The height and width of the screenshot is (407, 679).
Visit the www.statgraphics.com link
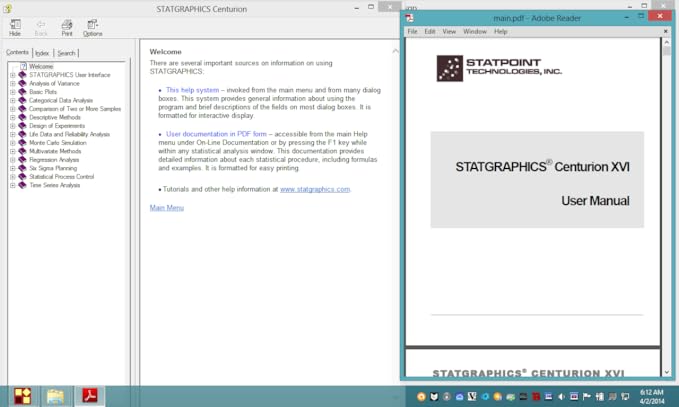(315, 189)
